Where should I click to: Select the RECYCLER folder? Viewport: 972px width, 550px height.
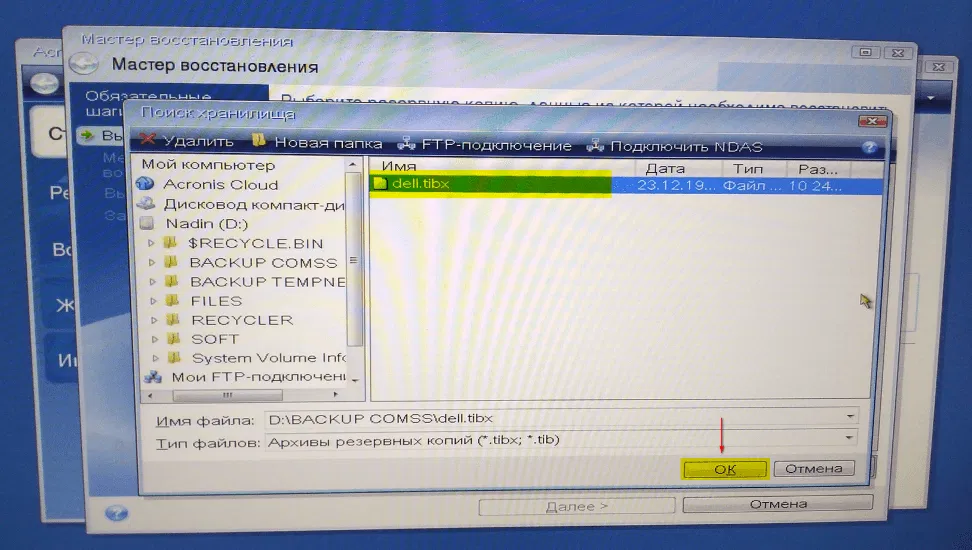[x=242, y=320]
